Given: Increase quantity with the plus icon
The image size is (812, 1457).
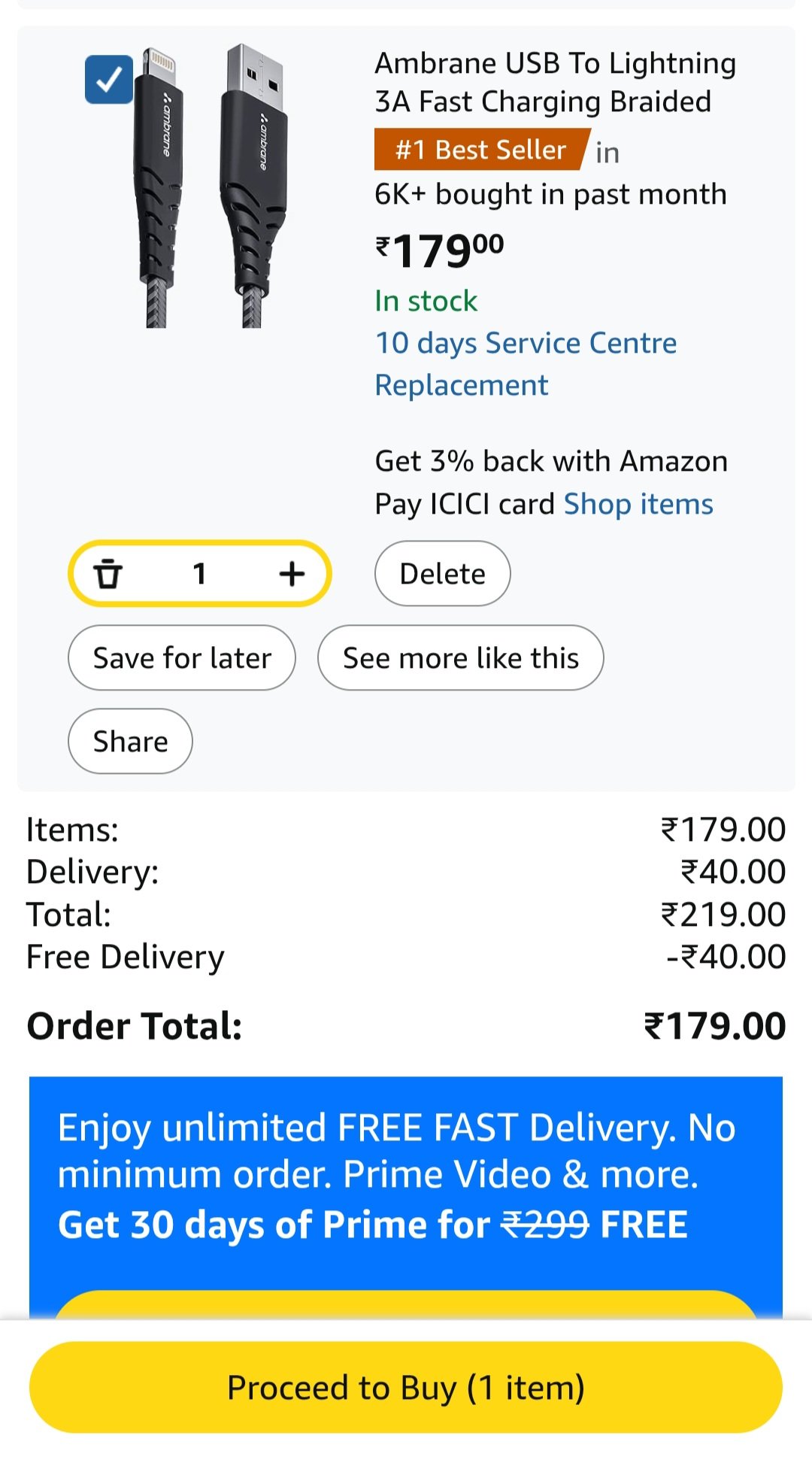Looking at the screenshot, I should coord(292,574).
